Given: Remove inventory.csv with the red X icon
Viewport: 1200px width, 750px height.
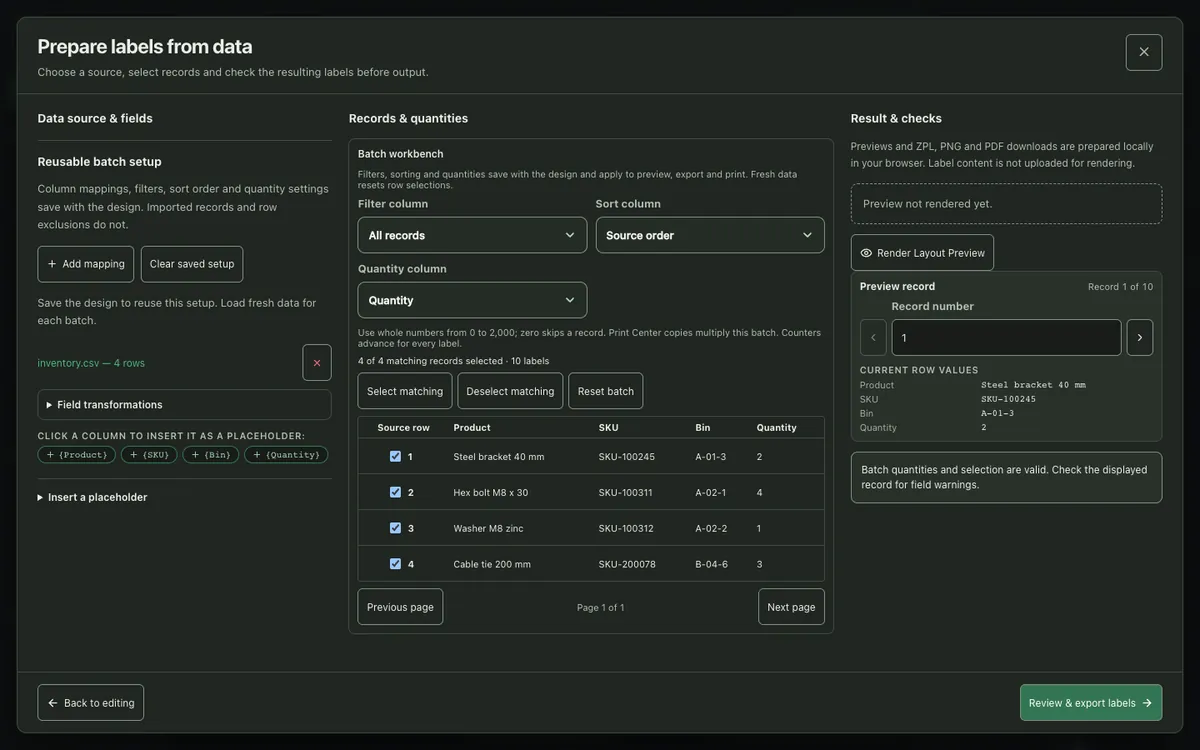Looking at the screenshot, I should tap(317, 363).
